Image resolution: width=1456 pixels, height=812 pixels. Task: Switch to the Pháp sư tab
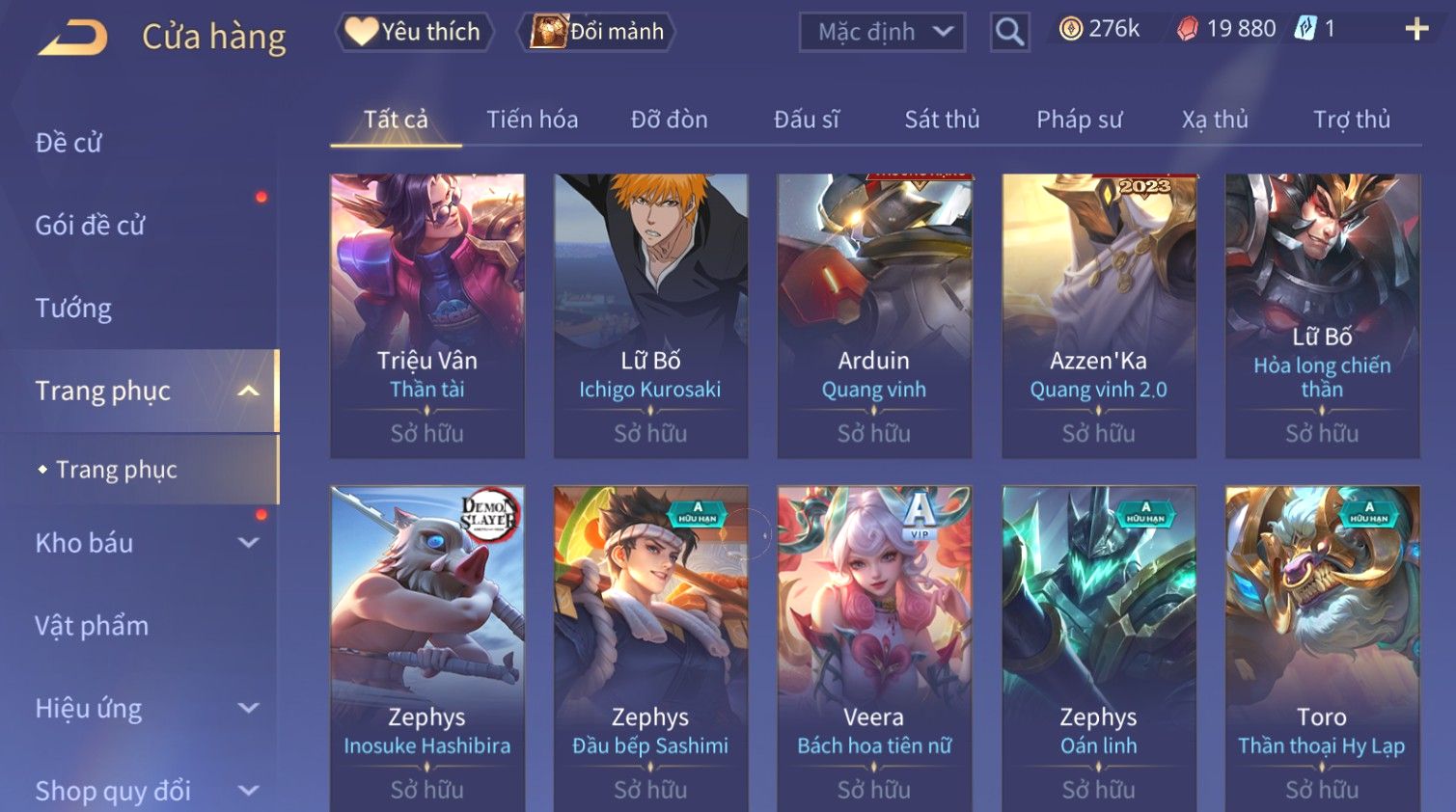[1079, 120]
